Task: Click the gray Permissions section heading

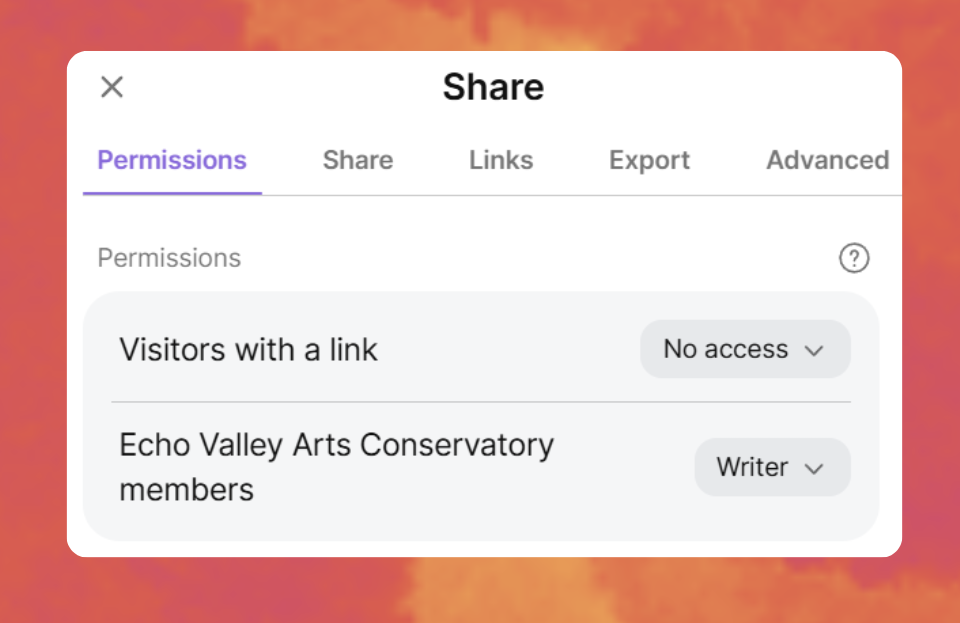Action: pos(169,258)
